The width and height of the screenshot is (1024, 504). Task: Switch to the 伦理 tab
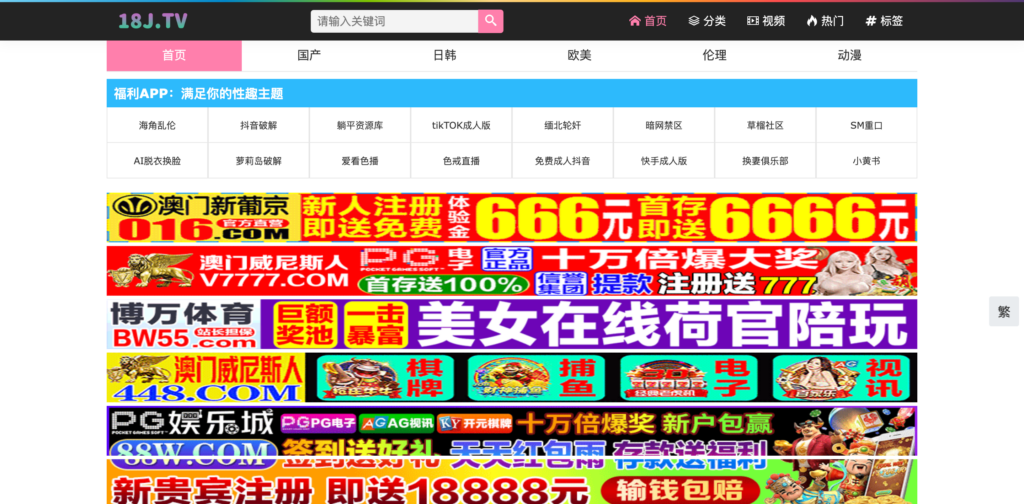pos(714,55)
